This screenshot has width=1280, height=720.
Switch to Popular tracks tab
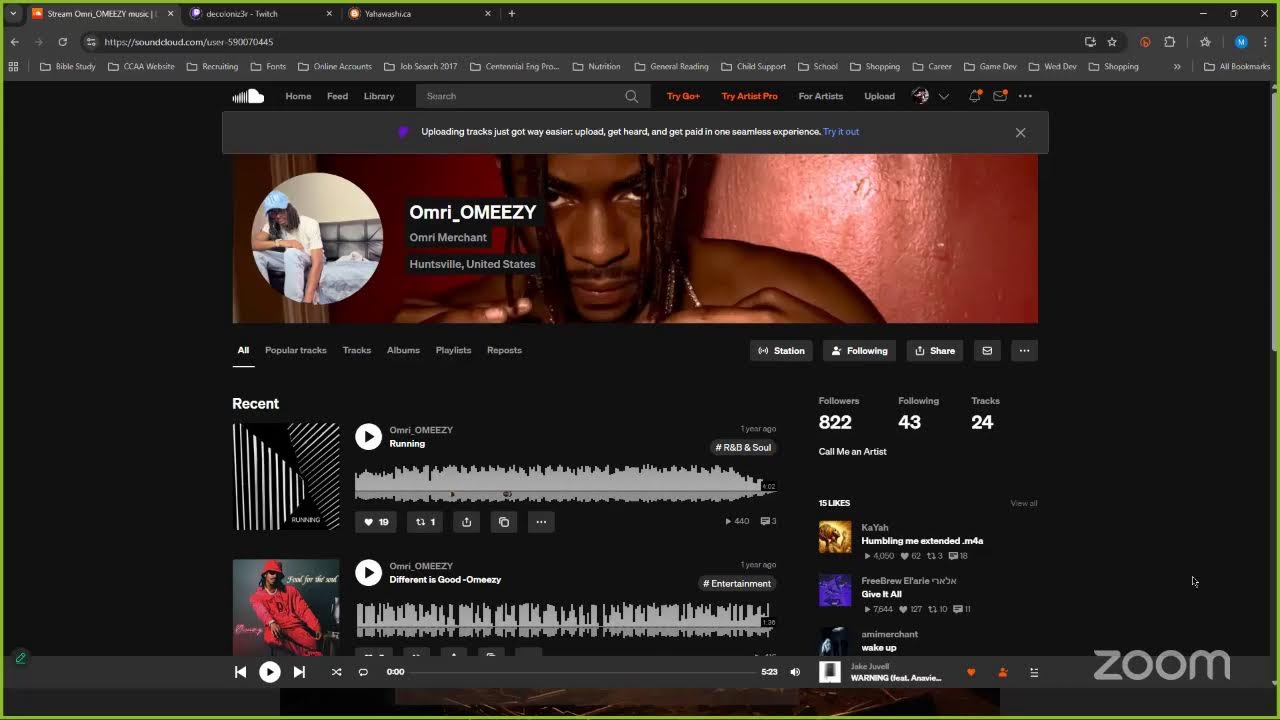[x=296, y=350]
